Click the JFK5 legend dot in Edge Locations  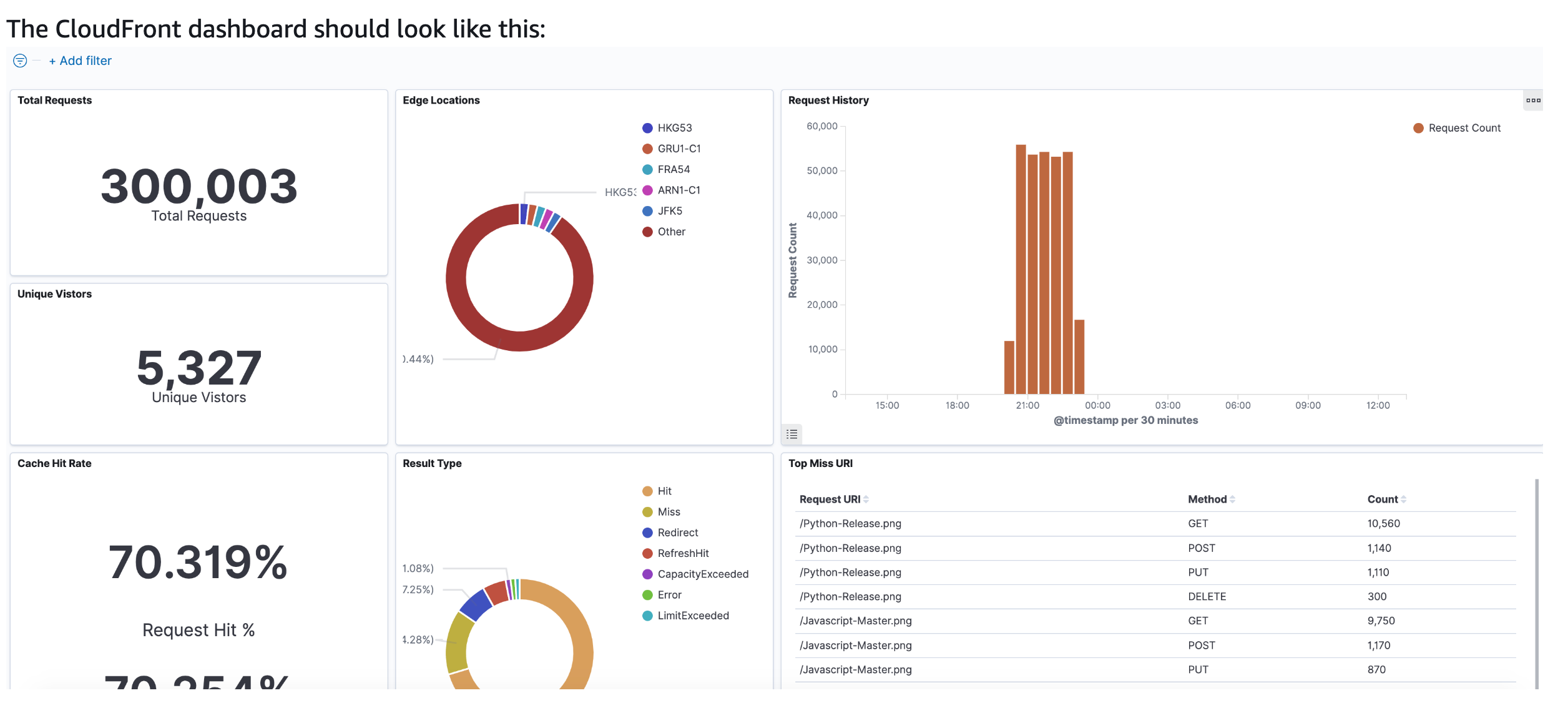[x=646, y=210]
